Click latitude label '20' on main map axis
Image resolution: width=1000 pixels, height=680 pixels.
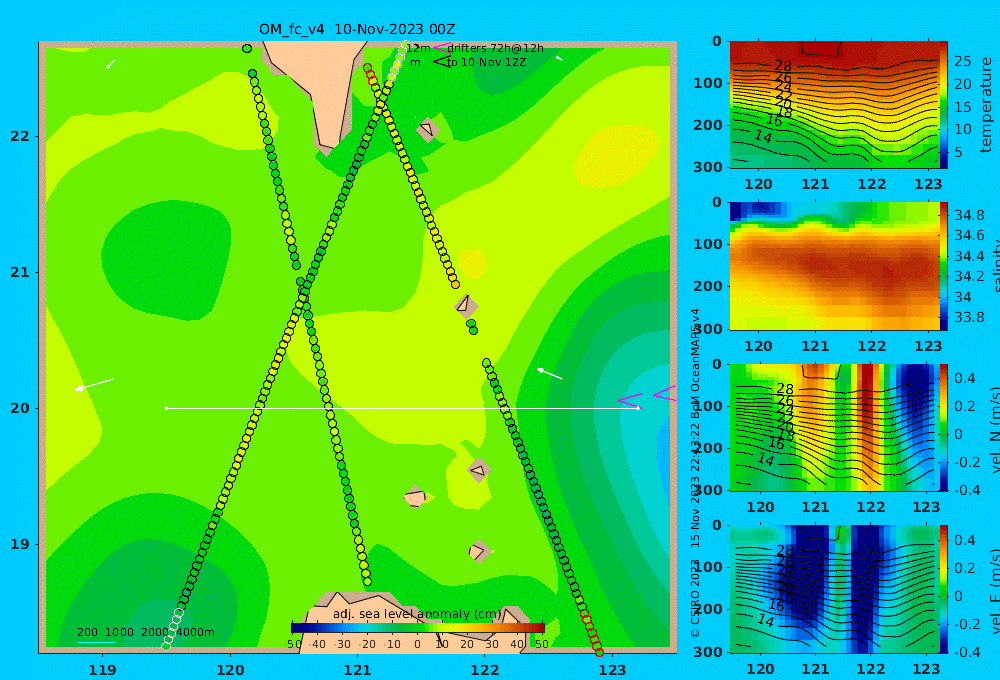pyautogui.click(x=20, y=408)
